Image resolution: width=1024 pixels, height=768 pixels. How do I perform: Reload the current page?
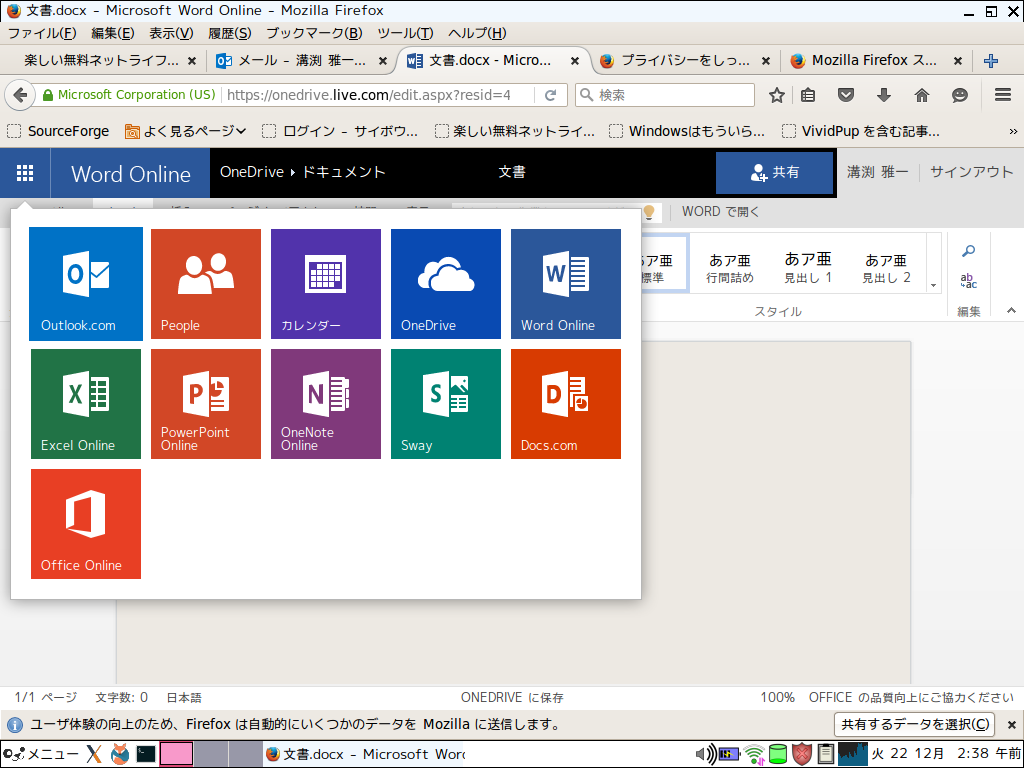click(x=551, y=95)
